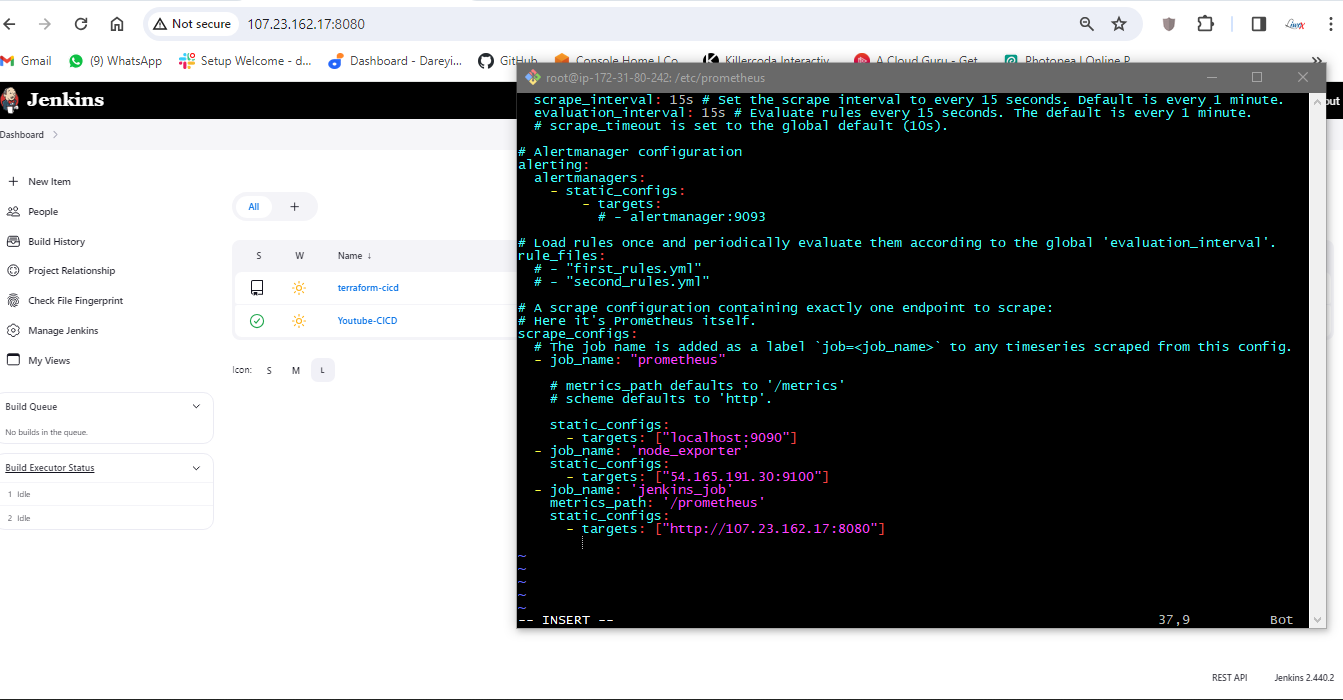Open the Youtube-CICD job link
The width and height of the screenshot is (1343, 700).
367,321
